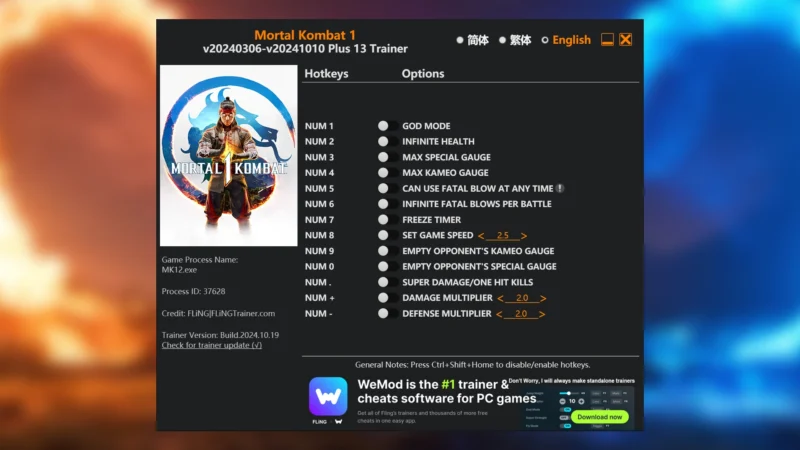Viewport: 800px width, 450px height.
Task: Select English language option
Action: pos(566,40)
